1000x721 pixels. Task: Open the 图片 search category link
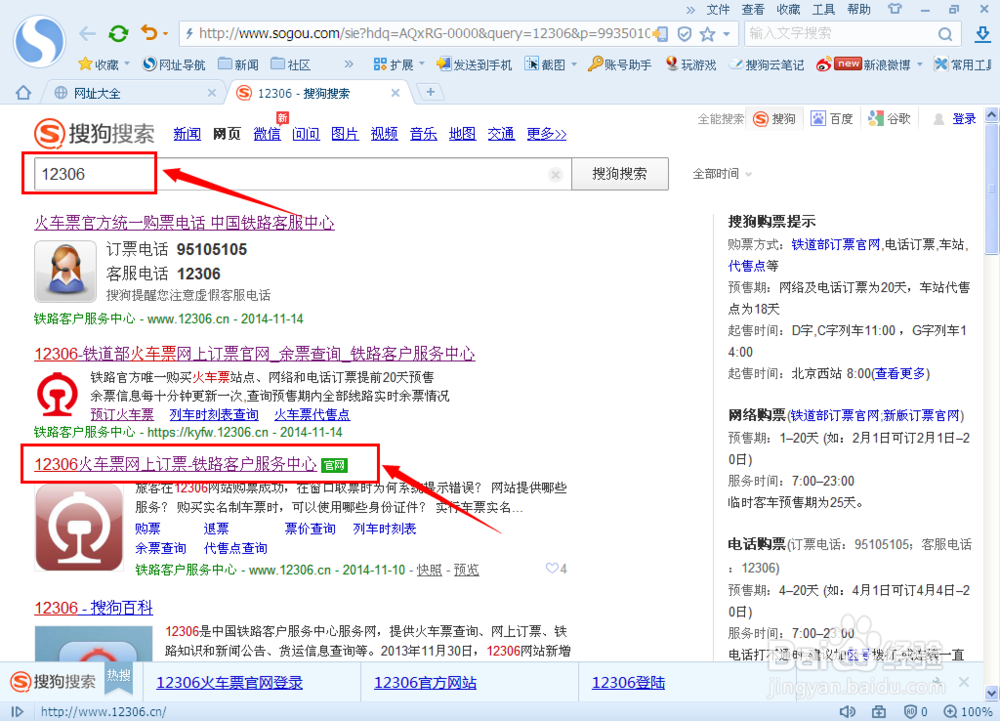(x=345, y=134)
